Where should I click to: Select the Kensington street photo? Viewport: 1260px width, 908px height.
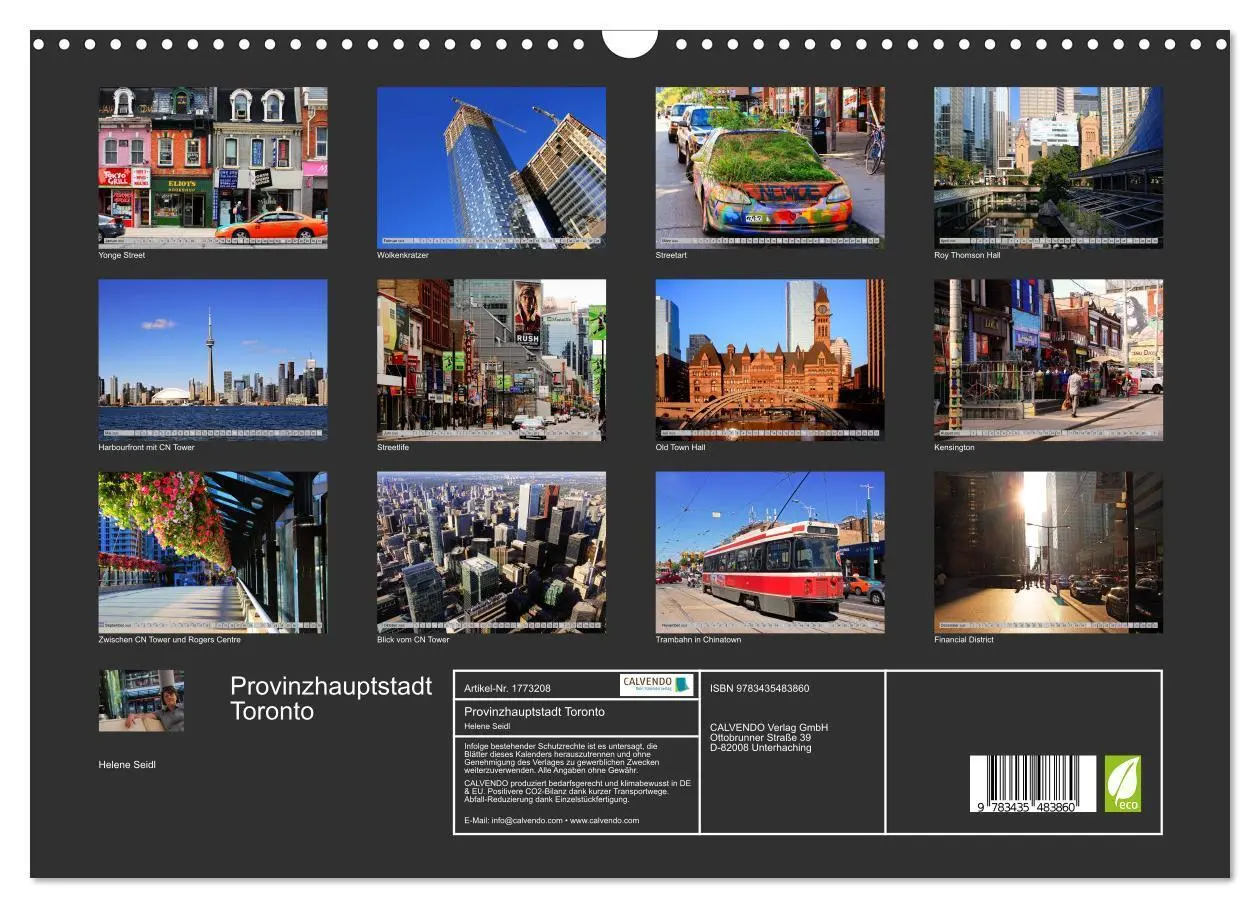click(x=1048, y=360)
